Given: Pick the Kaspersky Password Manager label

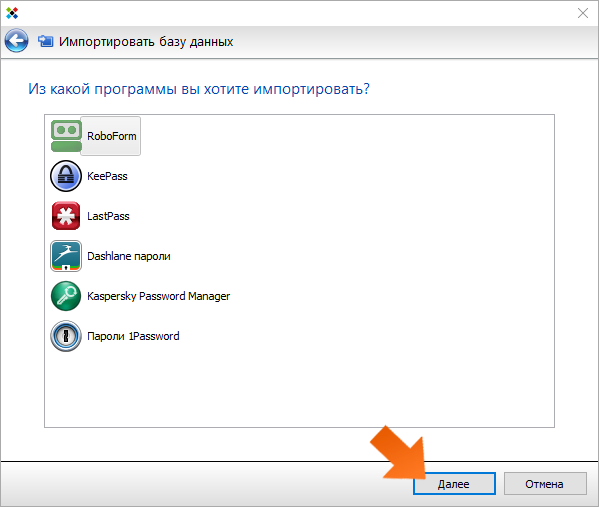Looking at the screenshot, I should click(159, 296).
